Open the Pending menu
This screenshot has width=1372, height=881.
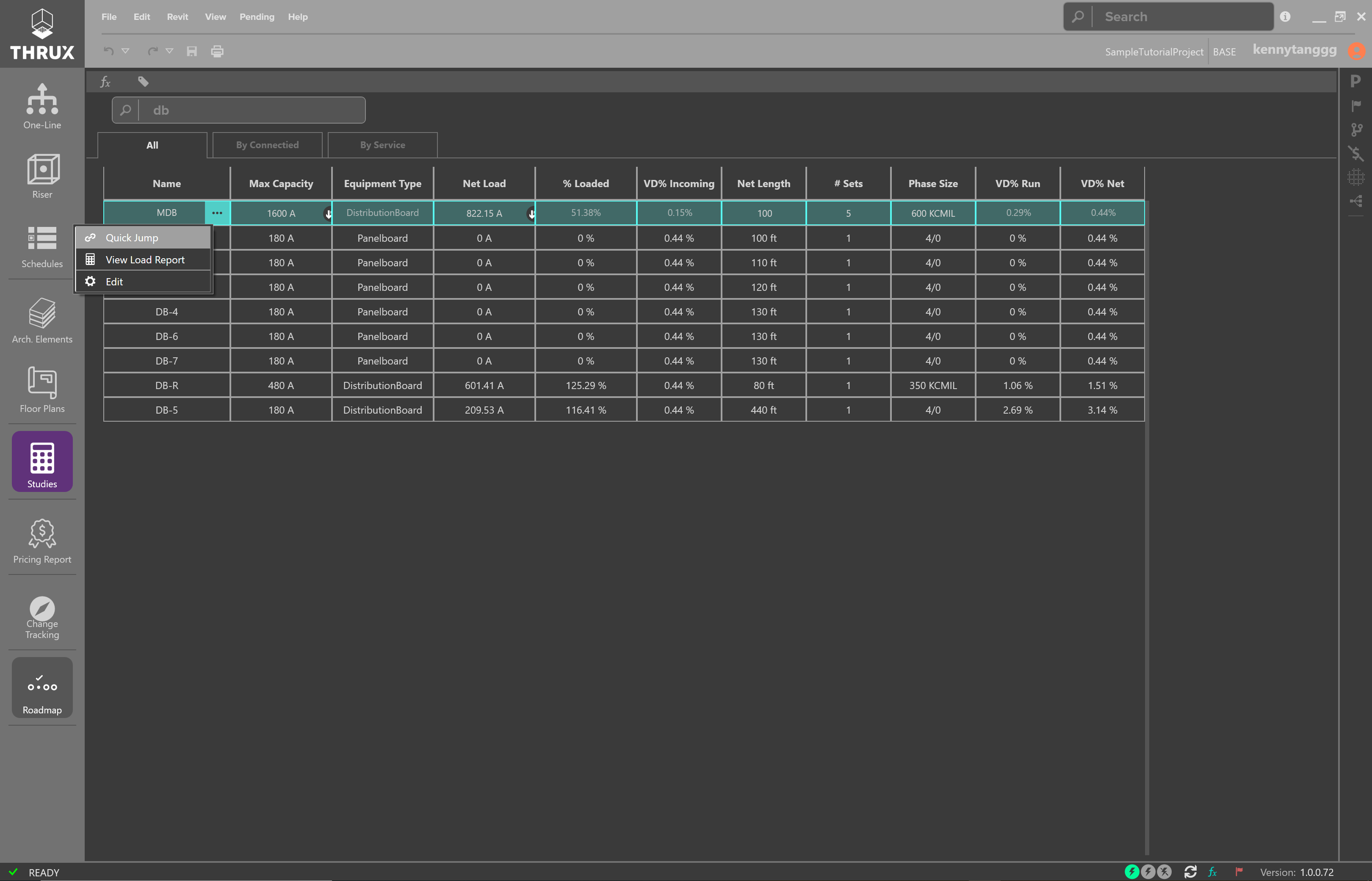point(257,17)
